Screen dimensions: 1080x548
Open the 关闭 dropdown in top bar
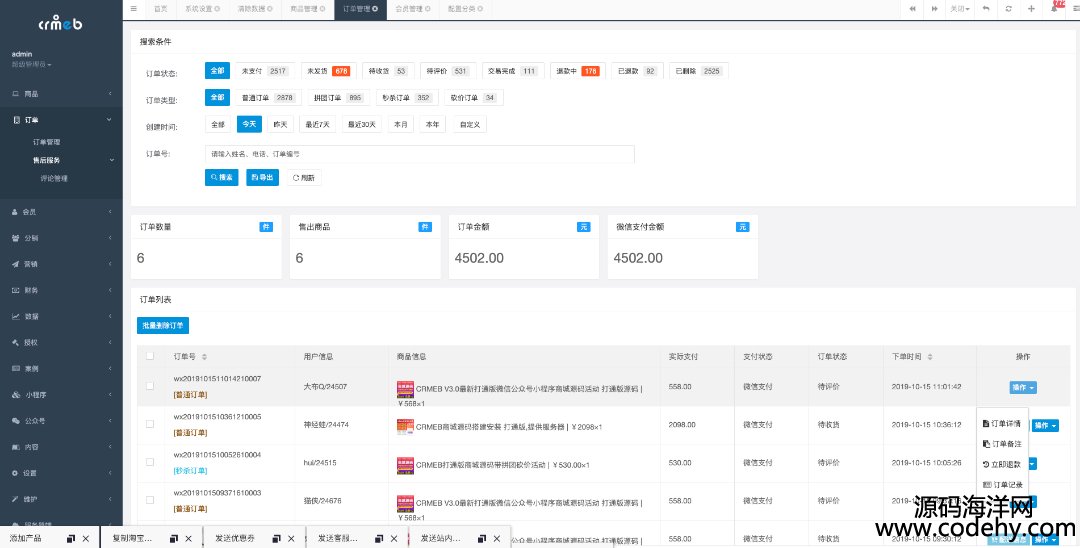pos(961,8)
